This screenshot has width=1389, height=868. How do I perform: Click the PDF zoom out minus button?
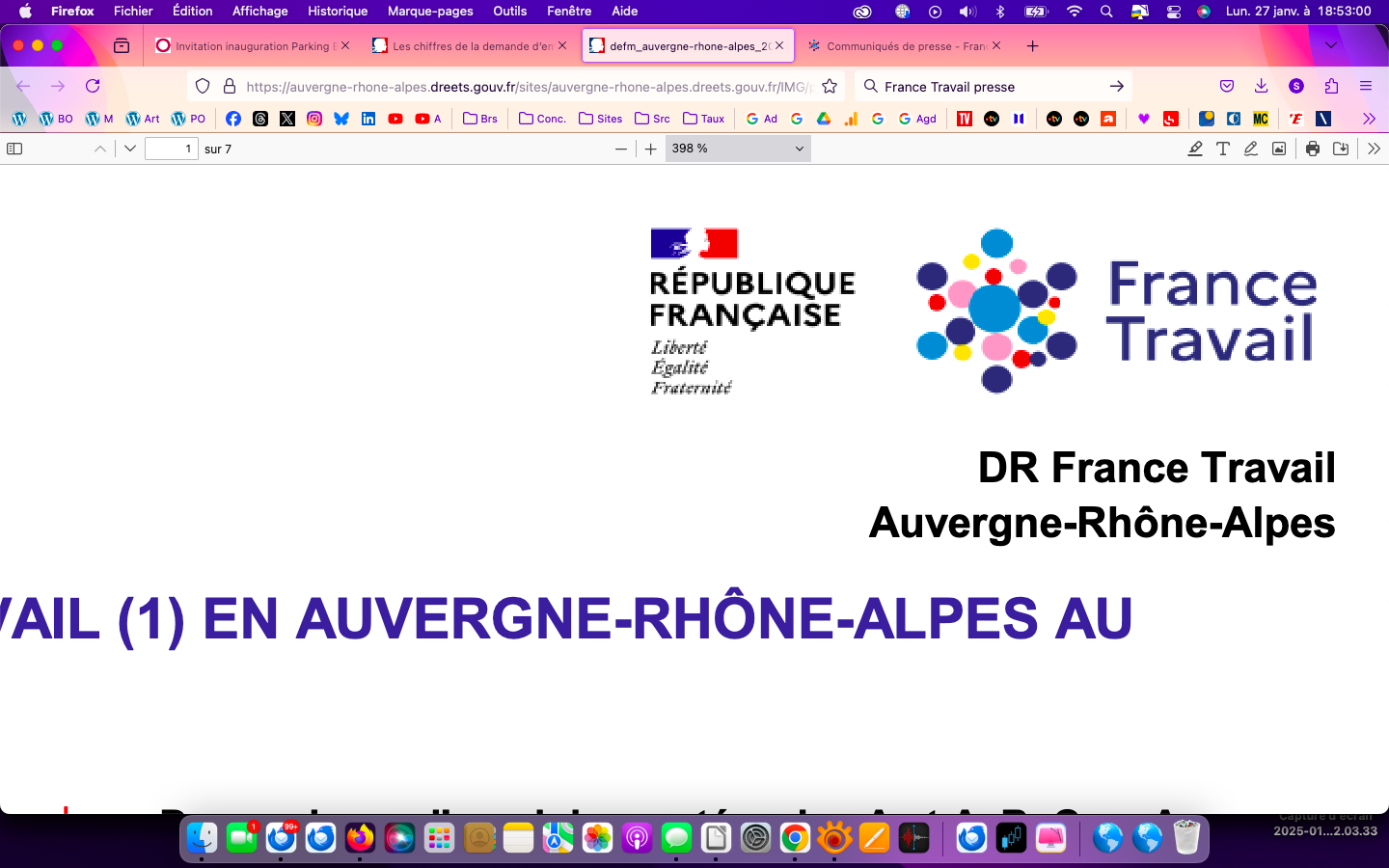pyautogui.click(x=621, y=149)
